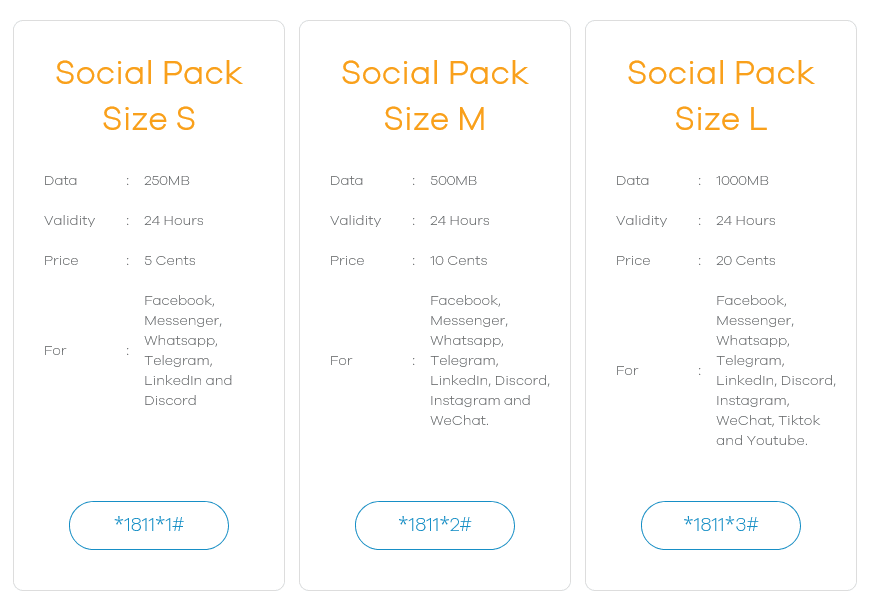Click the *1811*1# code button
Screen dimensions: 870x610
coord(149,525)
